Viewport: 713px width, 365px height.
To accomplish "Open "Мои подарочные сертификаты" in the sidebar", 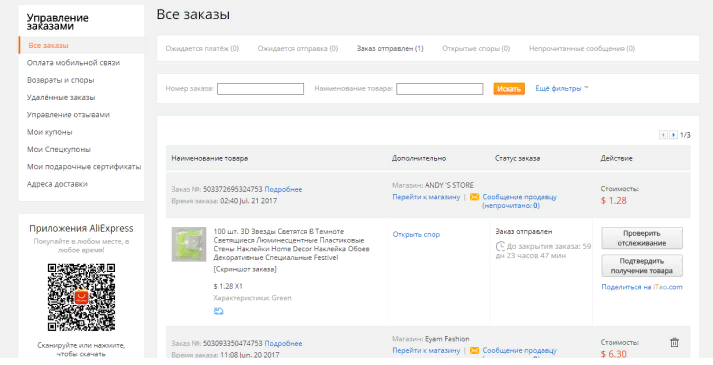I will click(x=84, y=166).
